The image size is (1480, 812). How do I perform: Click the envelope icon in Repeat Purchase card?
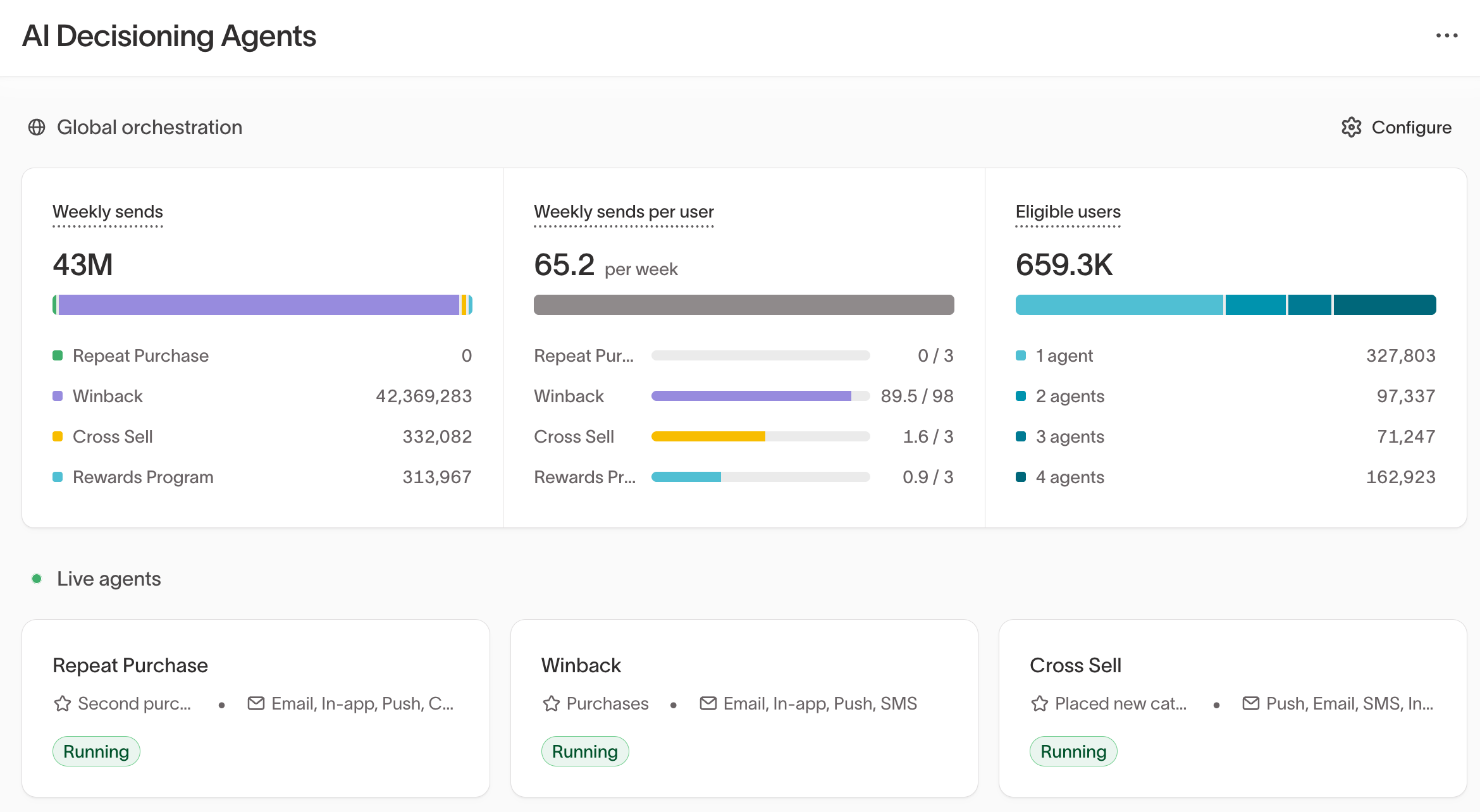(256, 703)
